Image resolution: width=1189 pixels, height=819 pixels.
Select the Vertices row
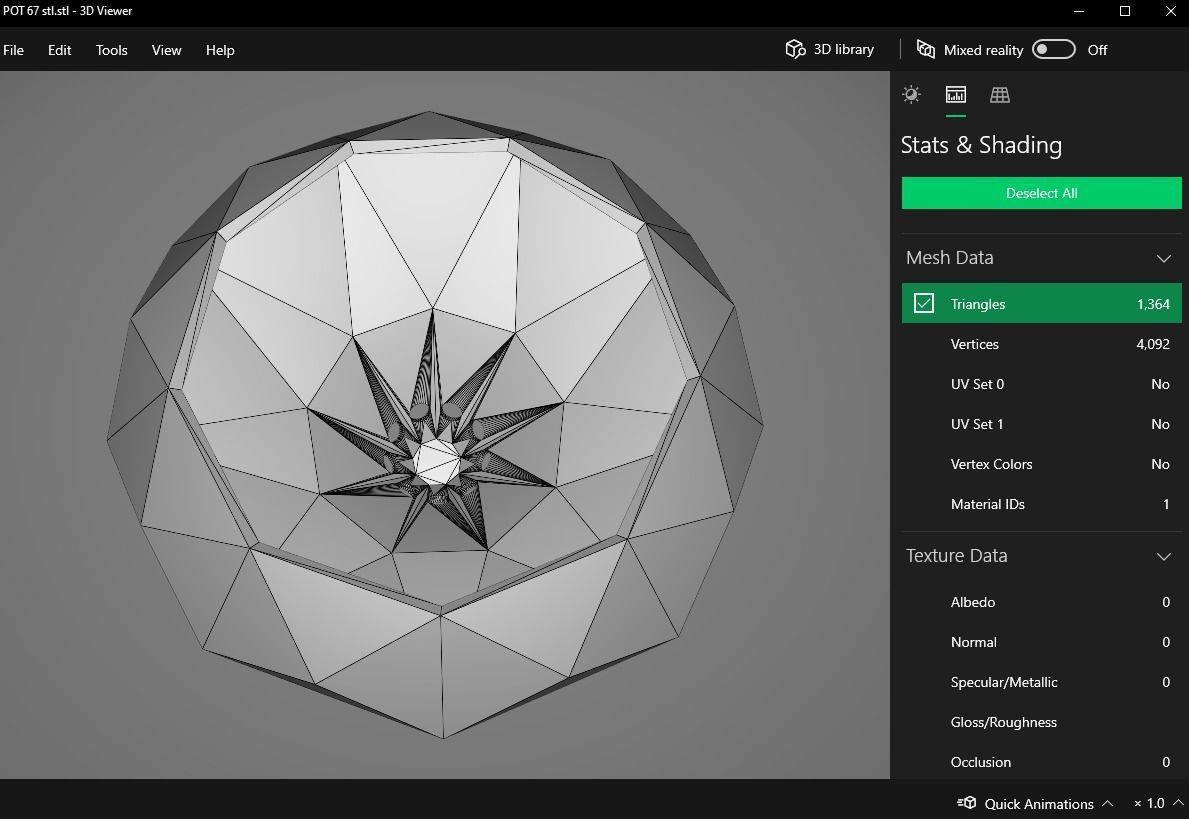[x=1041, y=344]
